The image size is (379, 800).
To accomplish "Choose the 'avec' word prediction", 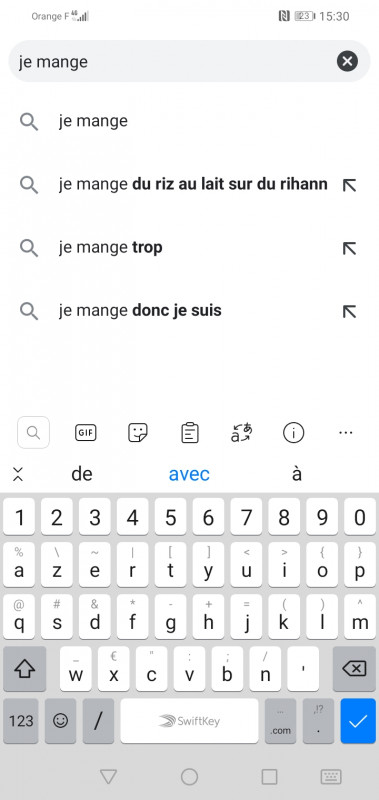I will tap(189, 474).
